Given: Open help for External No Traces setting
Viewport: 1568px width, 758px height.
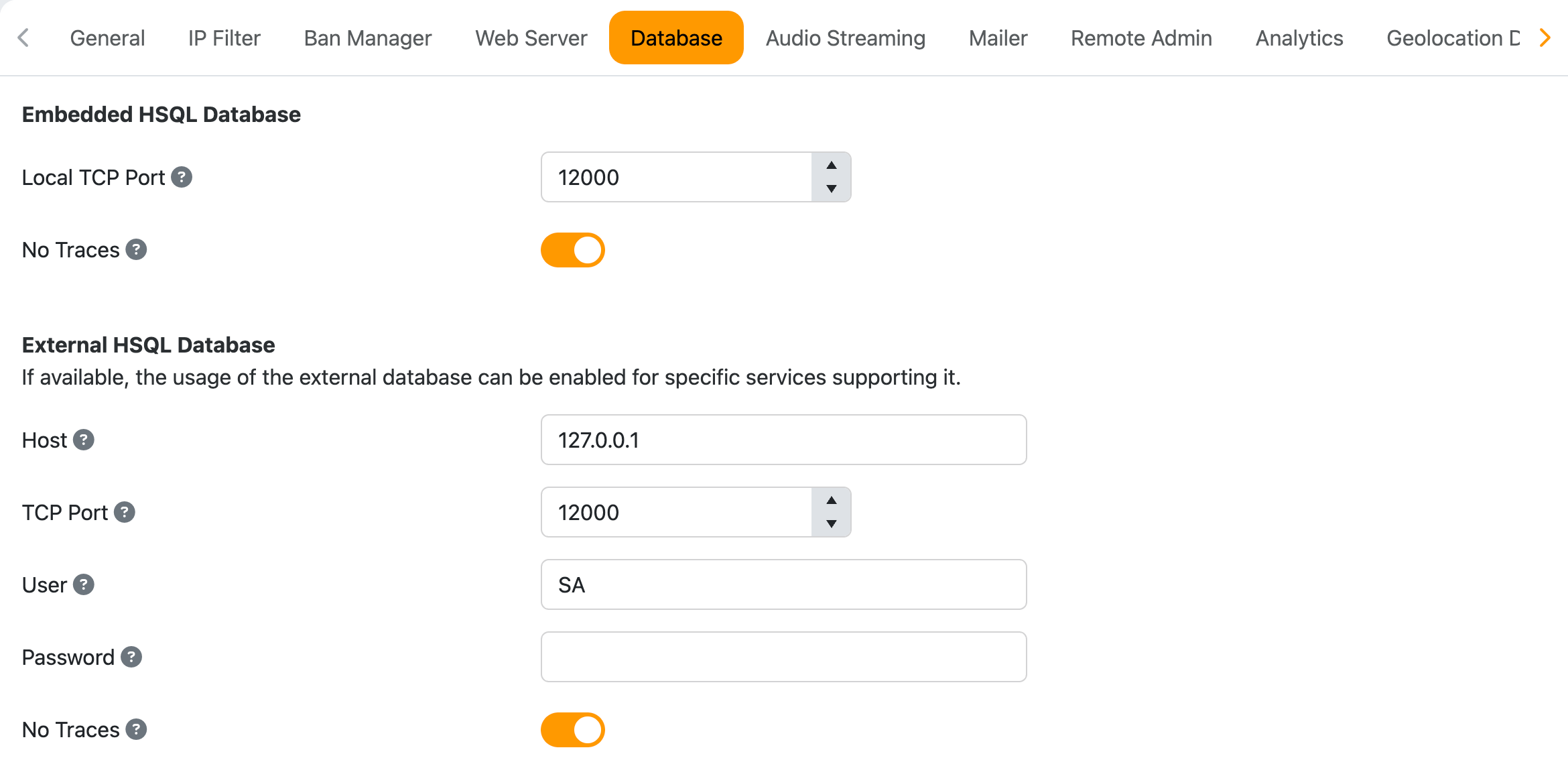Looking at the screenshot, I should (x=136, y=729).
